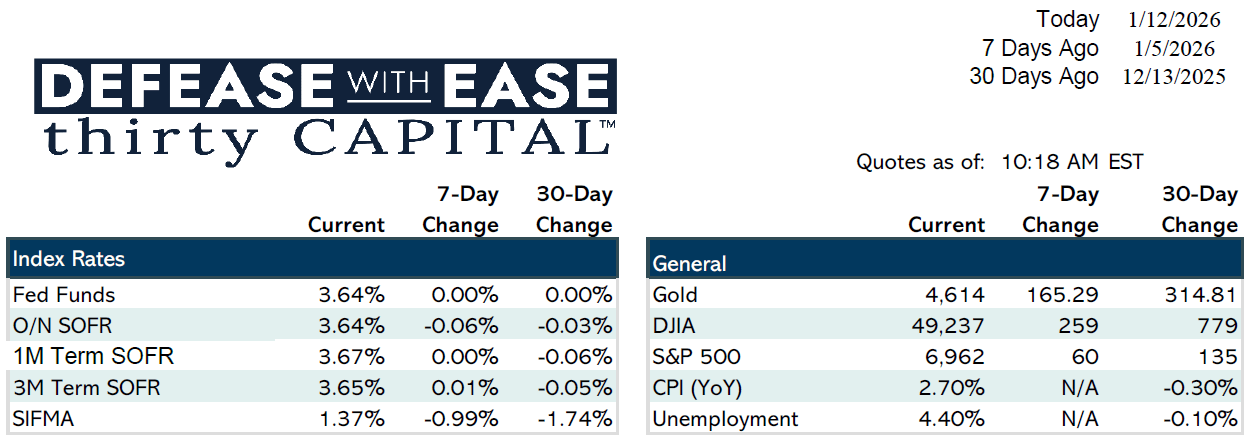1250x442 pixels.
Task: Select the General section header
Action: point(689,264)
